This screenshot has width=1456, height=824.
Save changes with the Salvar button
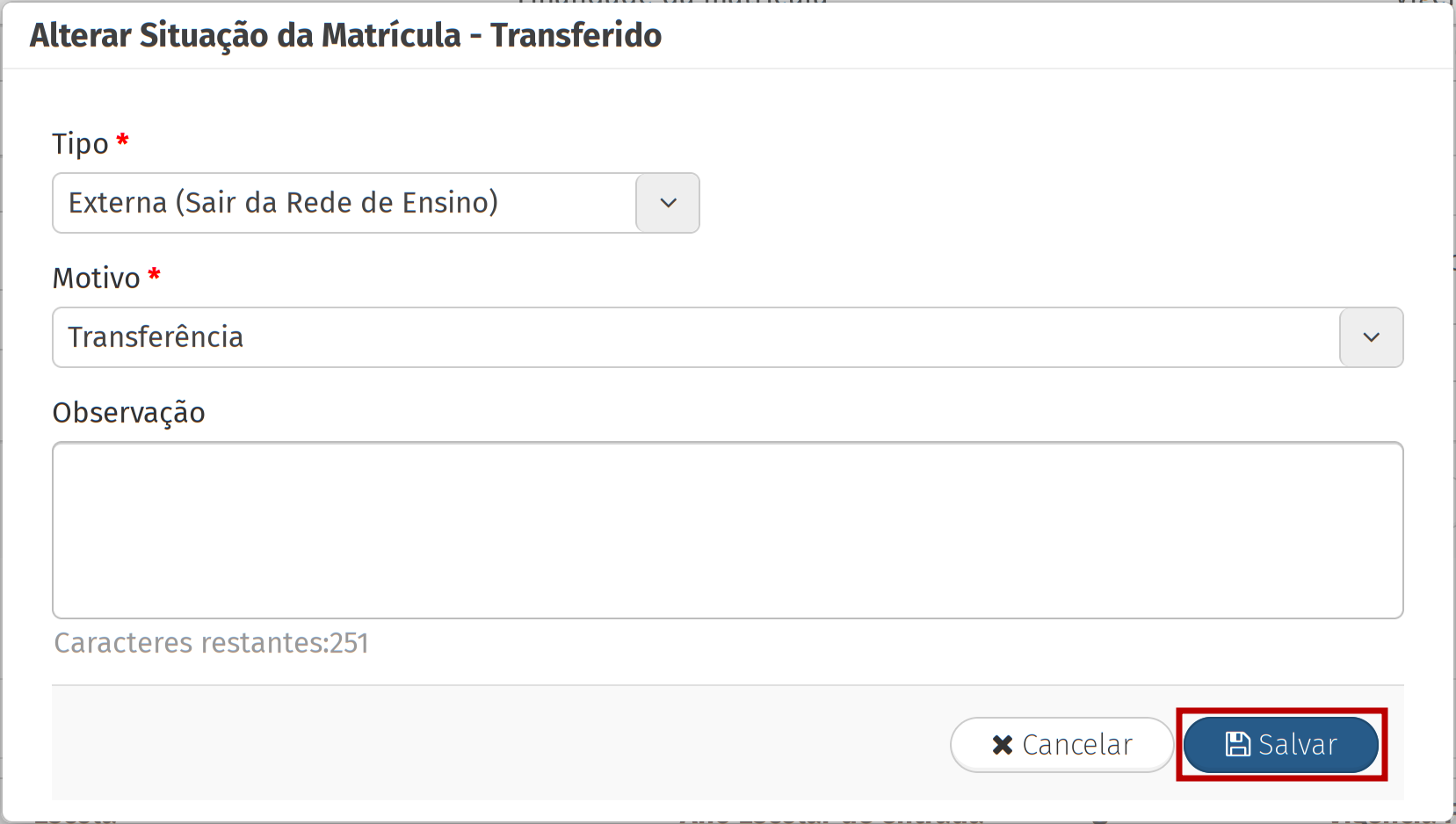point(1297,745)
